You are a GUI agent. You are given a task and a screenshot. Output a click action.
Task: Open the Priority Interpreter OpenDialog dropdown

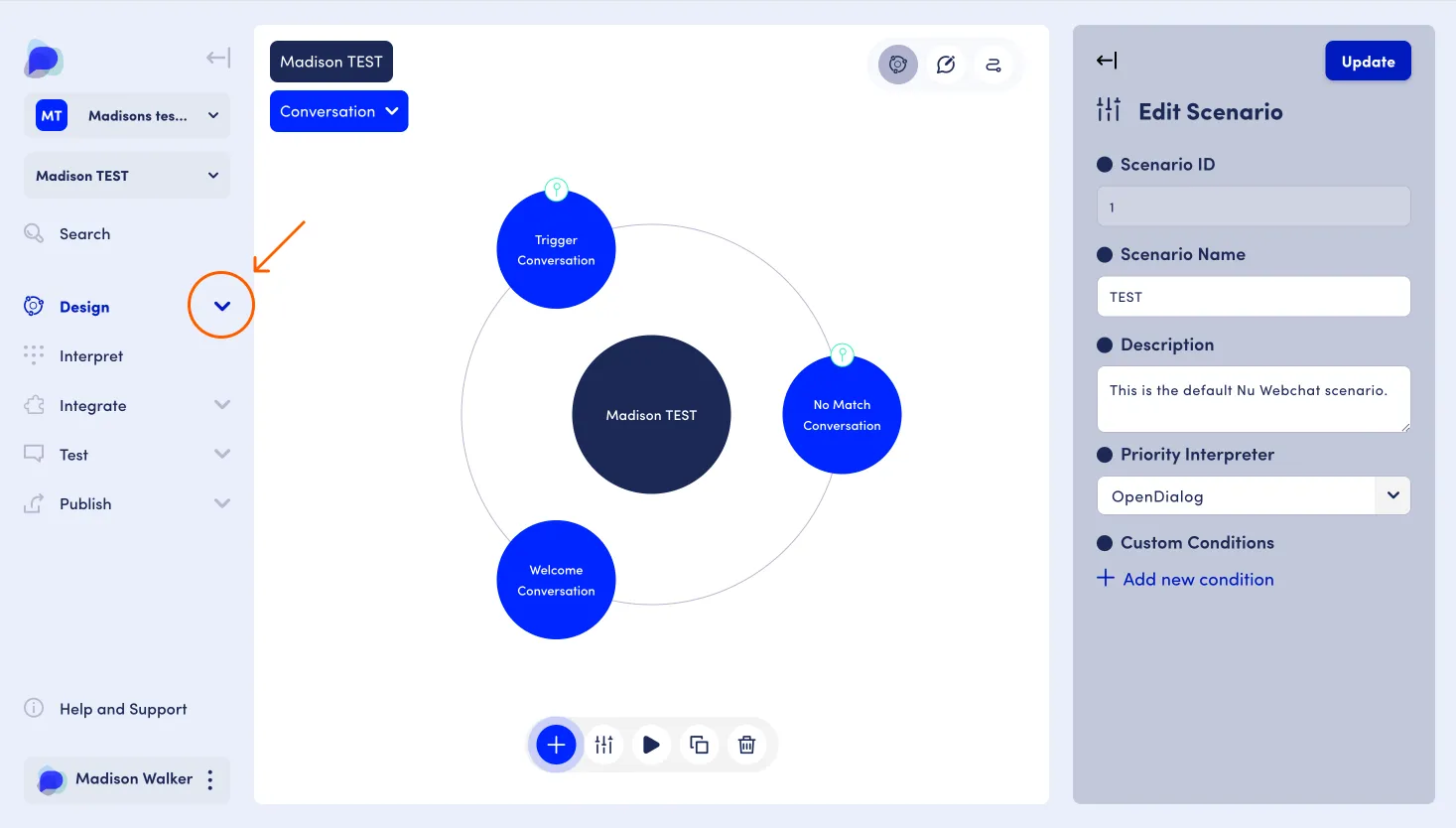click(x=1254, y=495)
